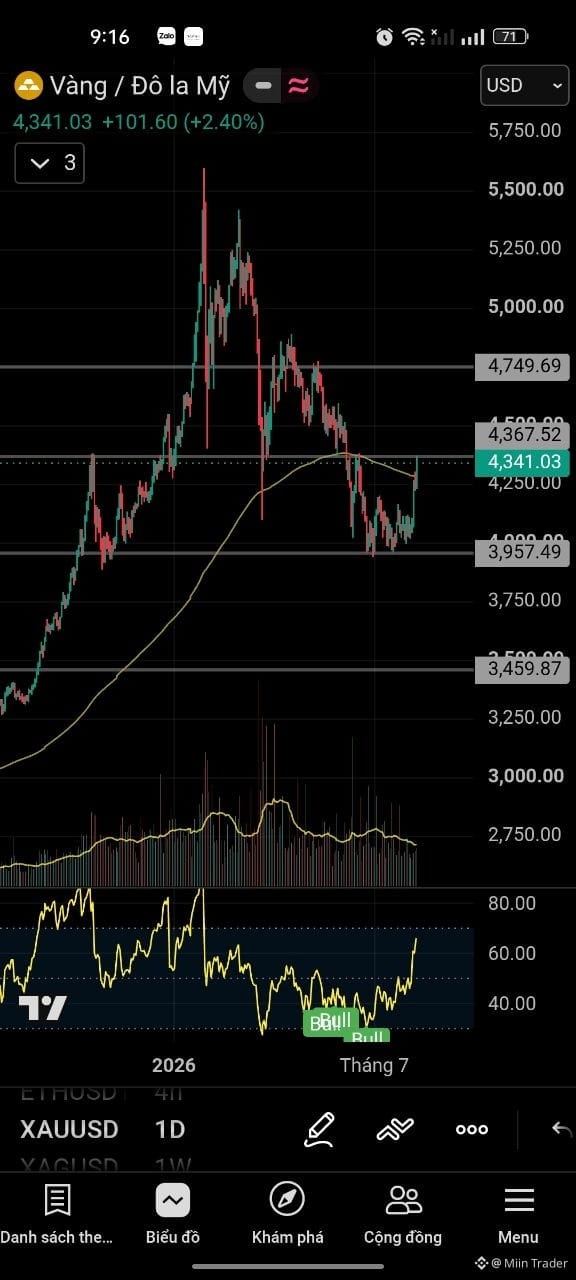
Task: Tap the TradingView logo on the chart
Action: [43, 1008]
